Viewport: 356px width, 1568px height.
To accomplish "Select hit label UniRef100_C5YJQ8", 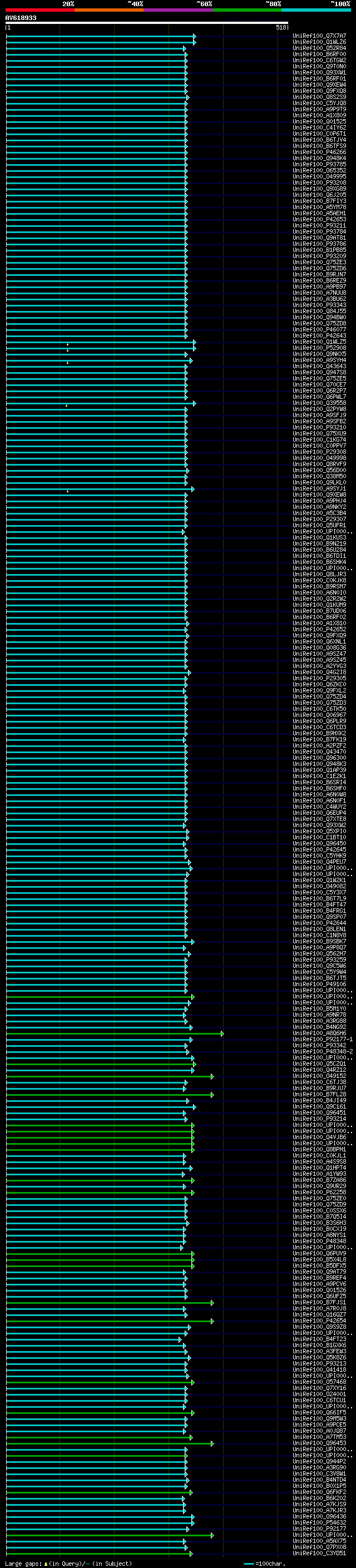I will tap(319, 103).
